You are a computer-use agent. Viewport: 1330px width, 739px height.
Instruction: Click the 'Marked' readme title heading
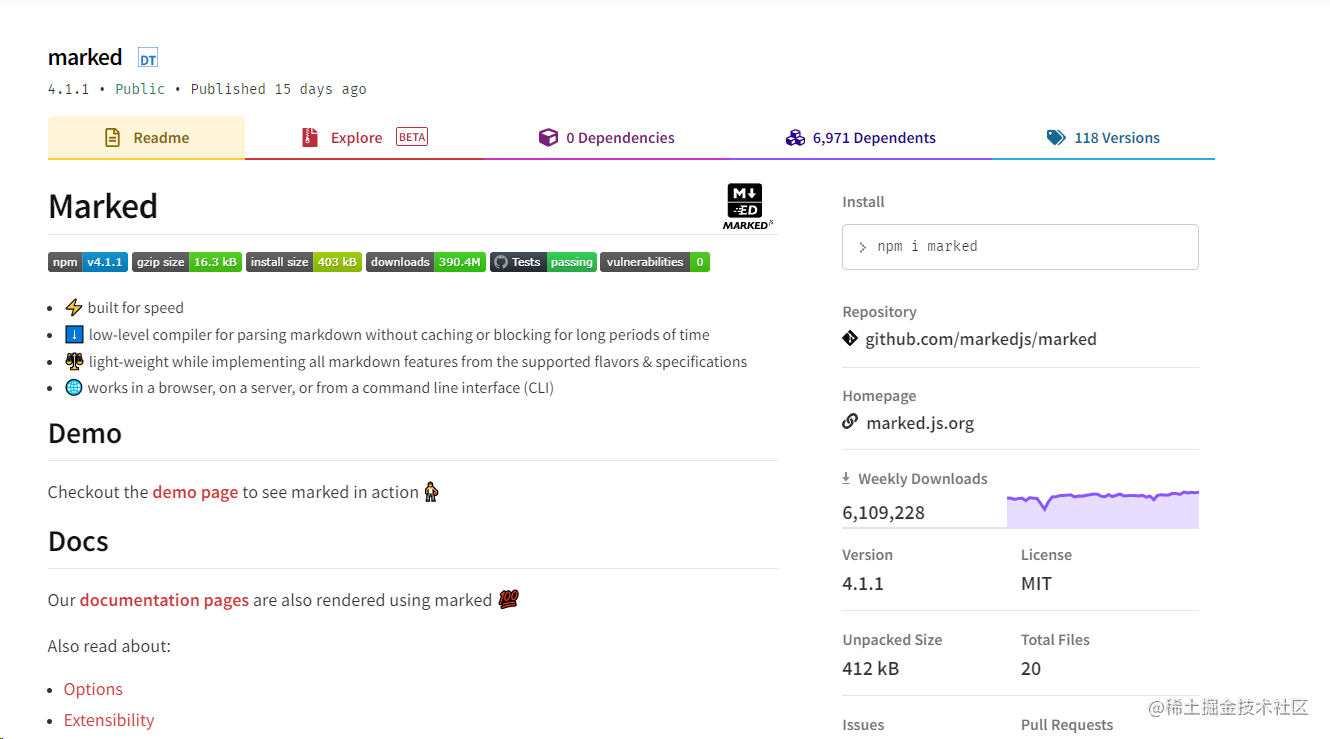coord(103,206)
